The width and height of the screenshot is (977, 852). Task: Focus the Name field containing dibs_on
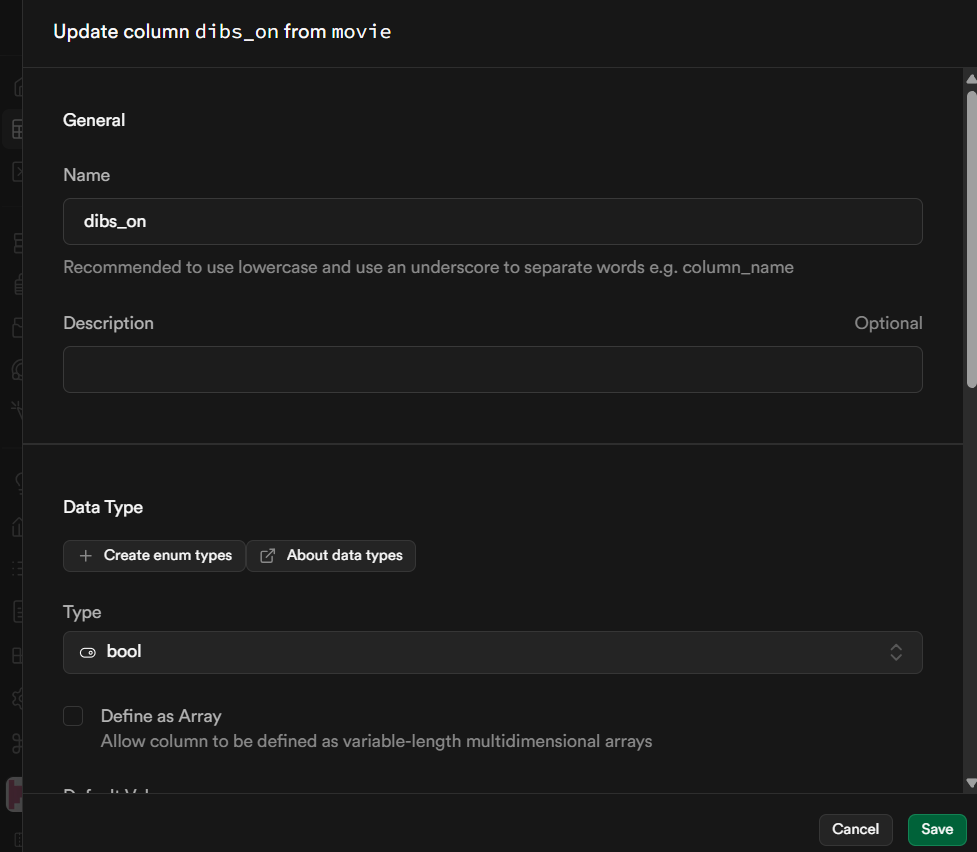click(492, 221)
